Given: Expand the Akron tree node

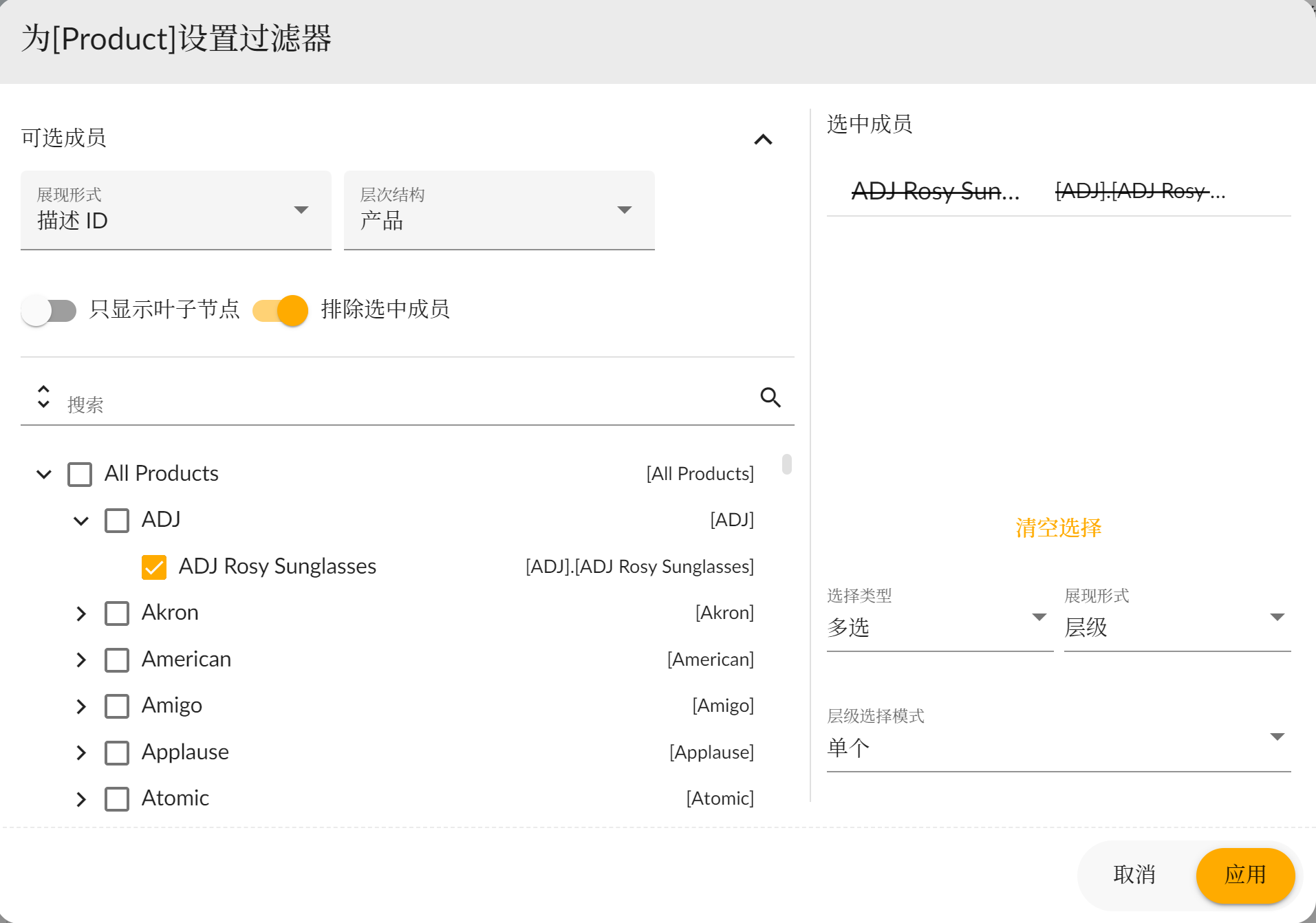Looking at the screenshot, I should 81,613.
